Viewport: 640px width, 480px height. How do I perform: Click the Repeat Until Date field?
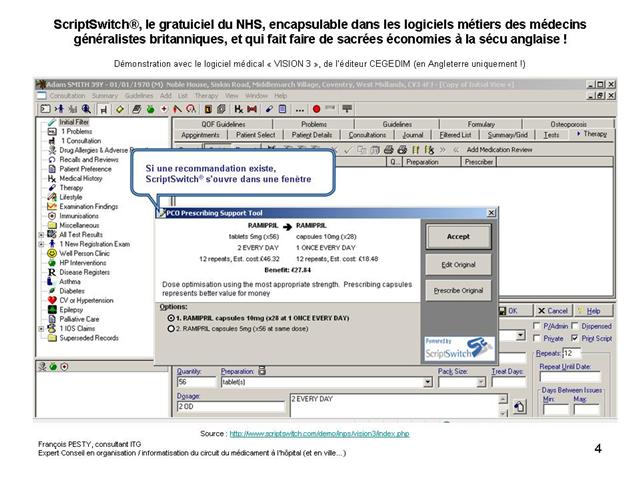pos(570,377)
